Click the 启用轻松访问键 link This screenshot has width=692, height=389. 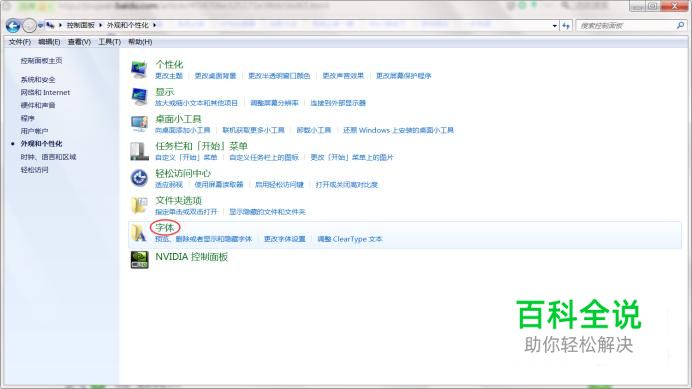[x=279, y=185]
